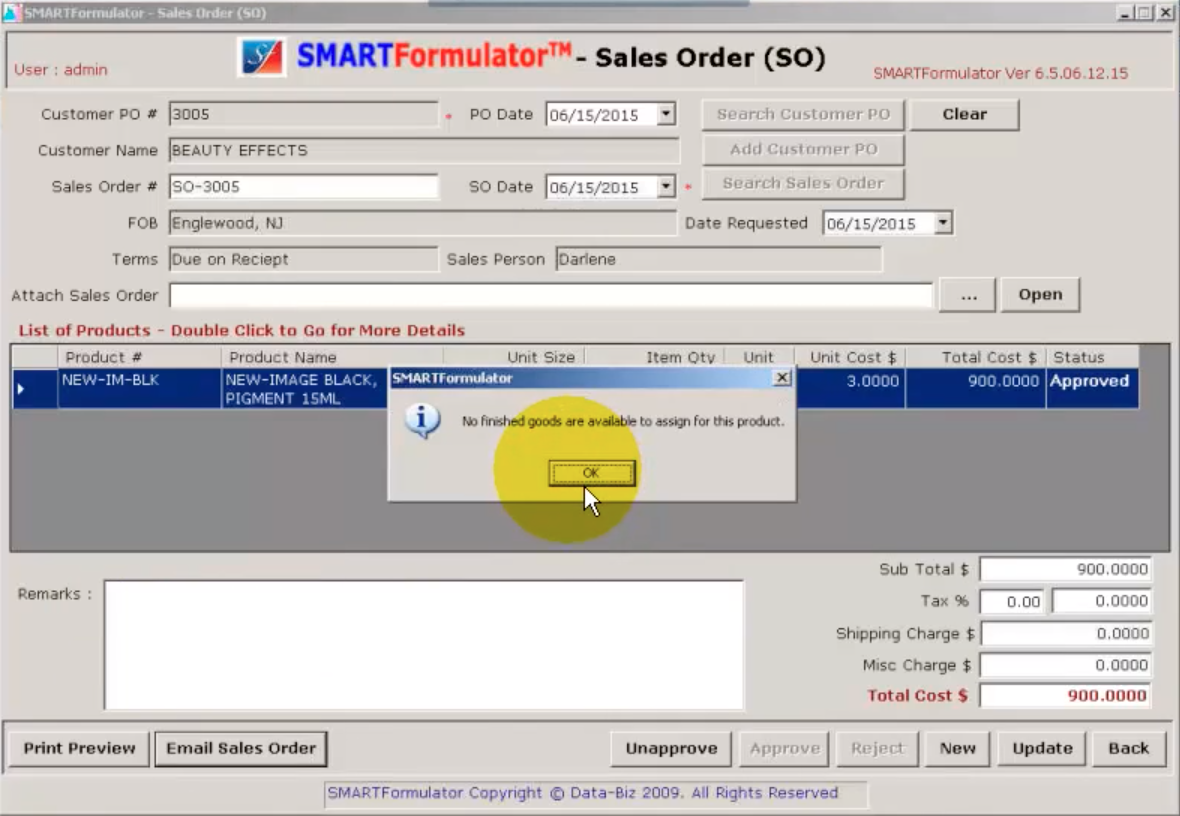Click the 900.0000 total cost cell in the row
Viewport: 1180px width, 816px height.
pyautogui.click(x=975, y=388)
